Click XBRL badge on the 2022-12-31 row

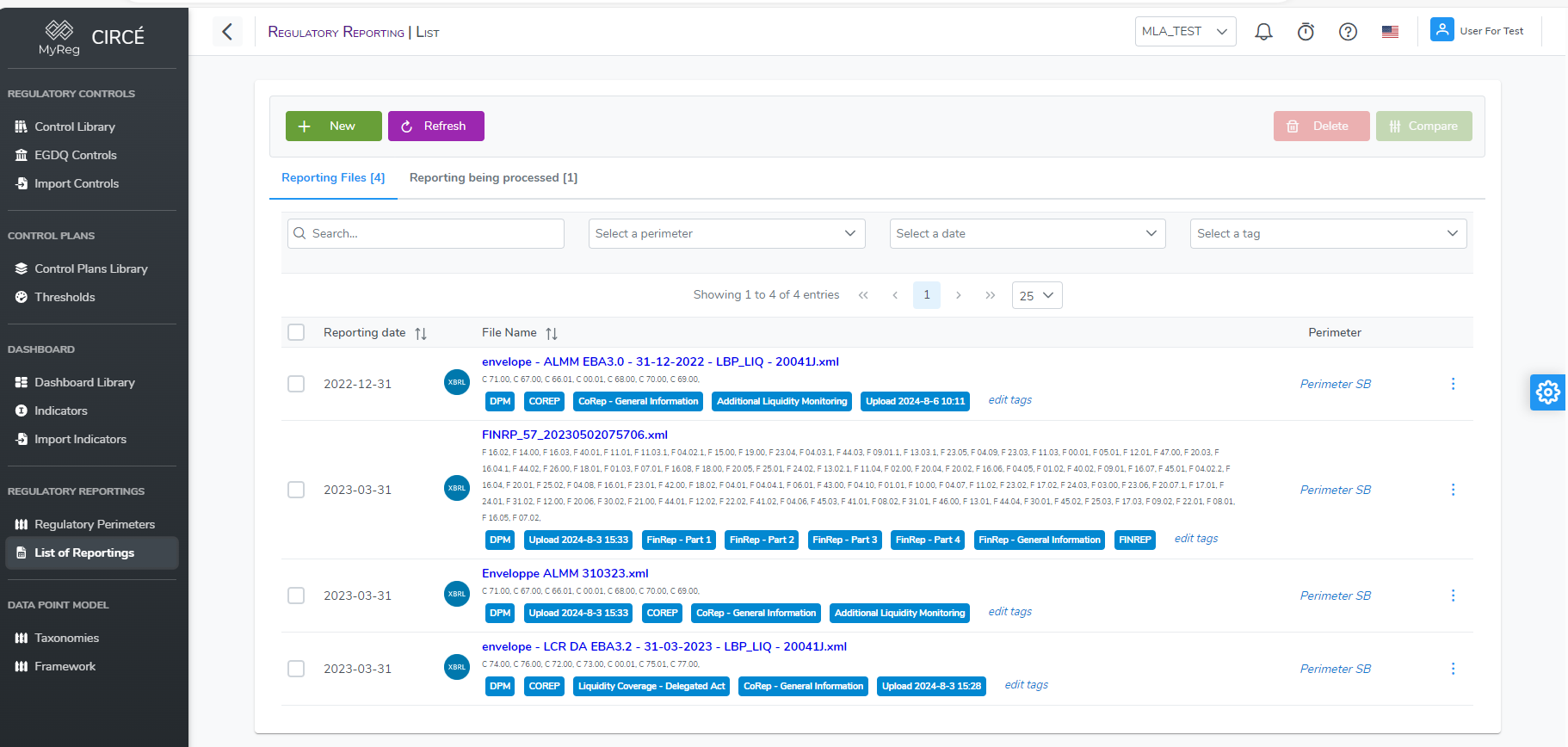(x=456, y=382)
